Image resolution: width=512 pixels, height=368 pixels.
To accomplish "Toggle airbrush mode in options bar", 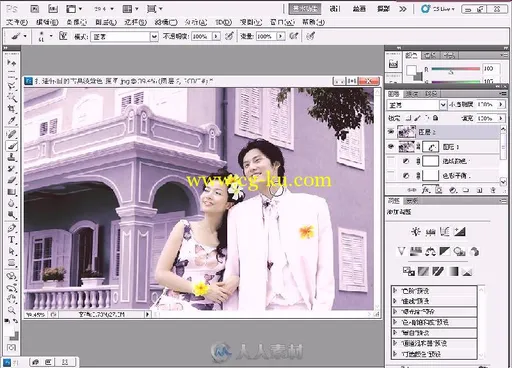I will click(x=293, y=36).
